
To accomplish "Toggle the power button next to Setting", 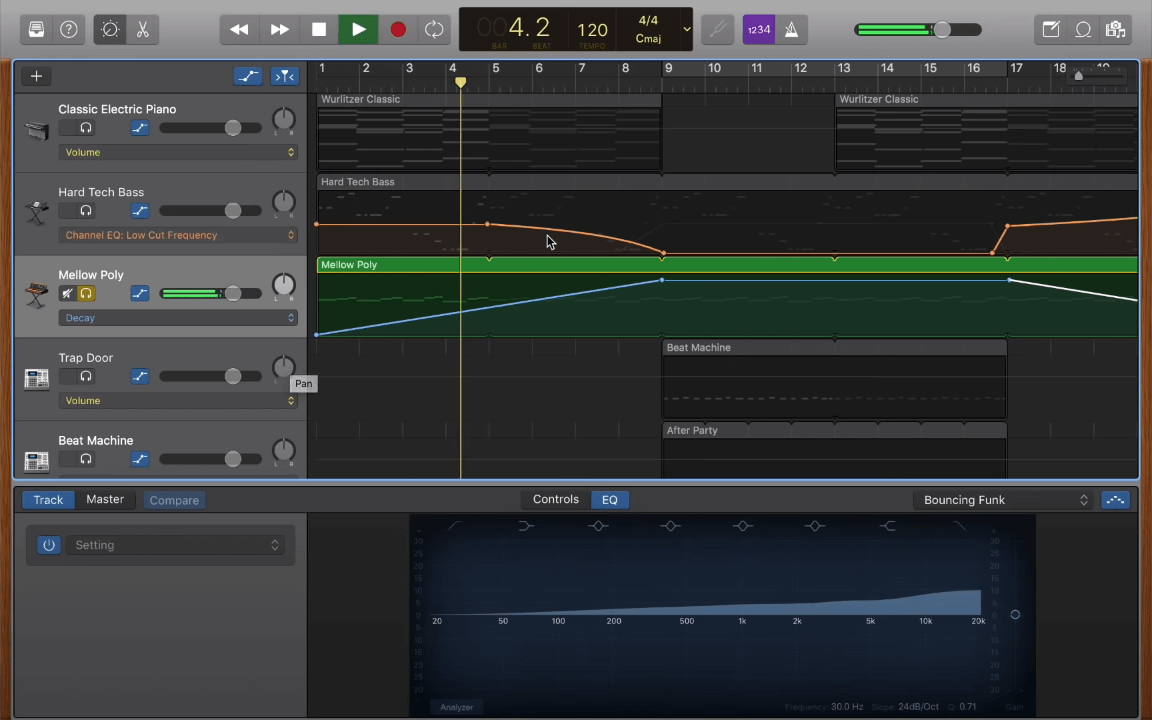I will [x=49, y=545].
